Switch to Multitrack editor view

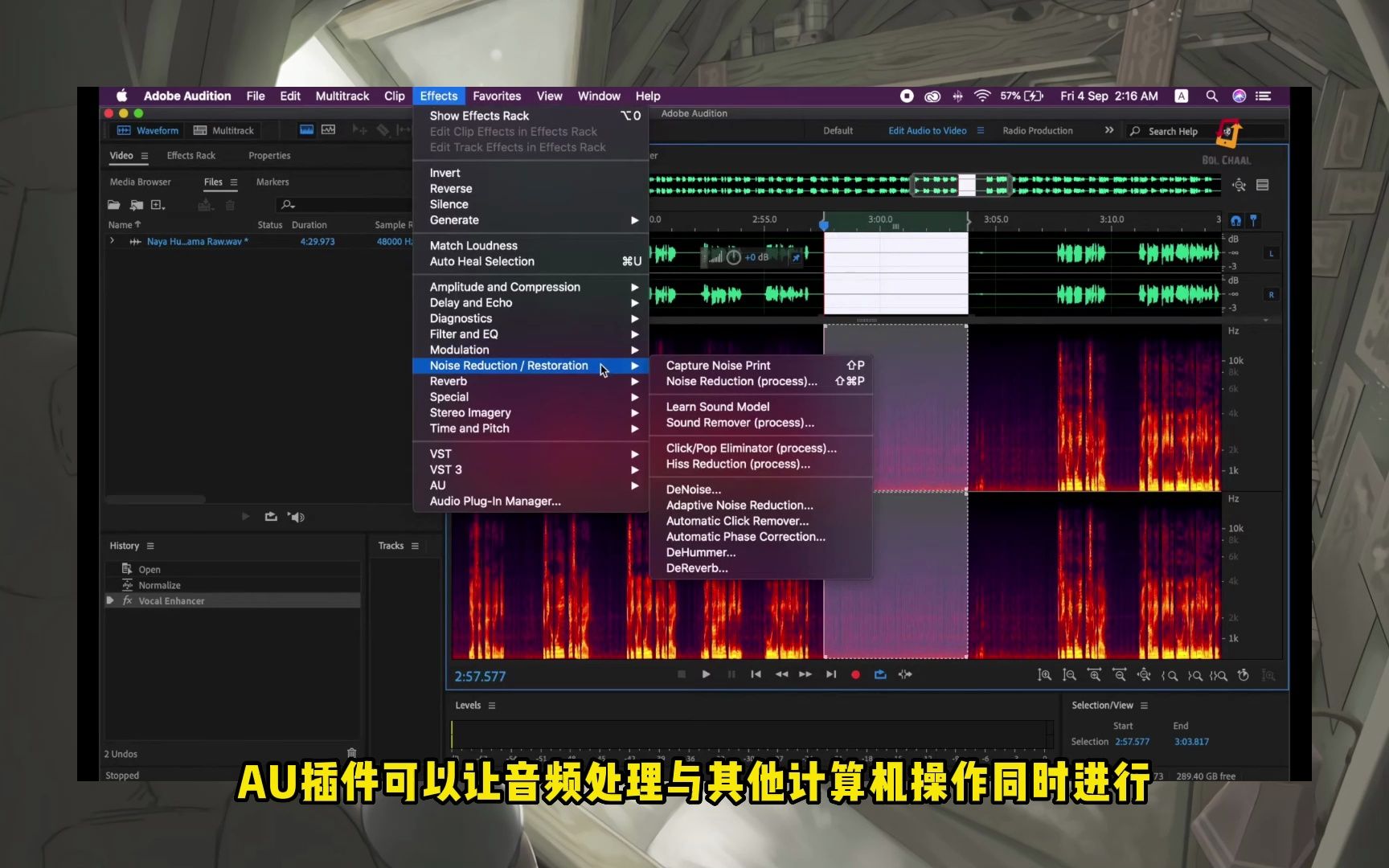click(223, 130)
